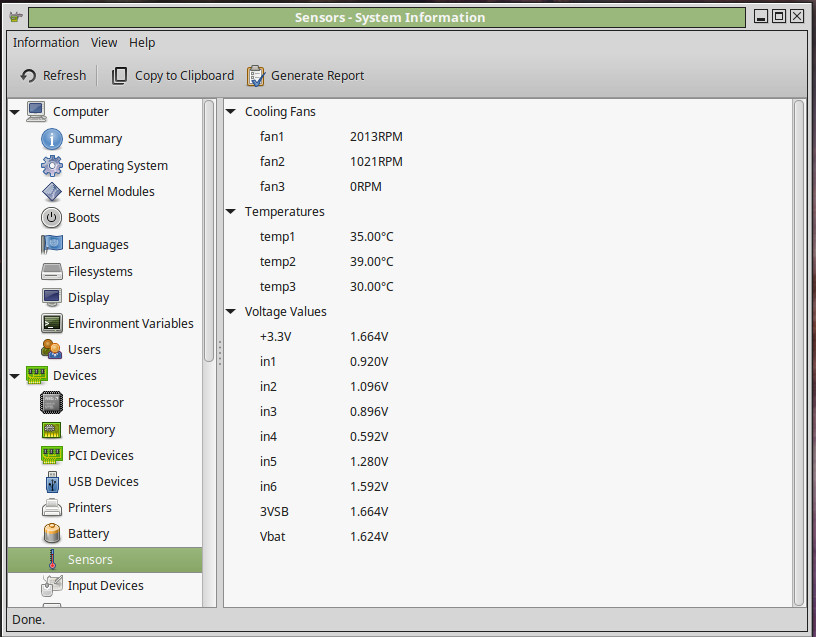Open the Battery icon in the sidebar
Screen dimensions: 816x637
(52, 534)
